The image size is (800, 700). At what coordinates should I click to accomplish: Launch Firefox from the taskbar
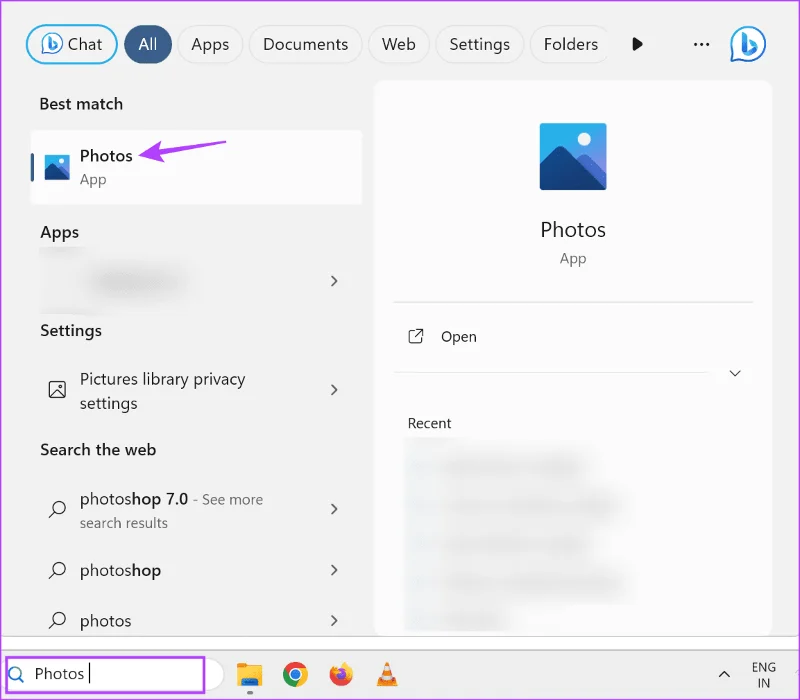pos(341,674)
